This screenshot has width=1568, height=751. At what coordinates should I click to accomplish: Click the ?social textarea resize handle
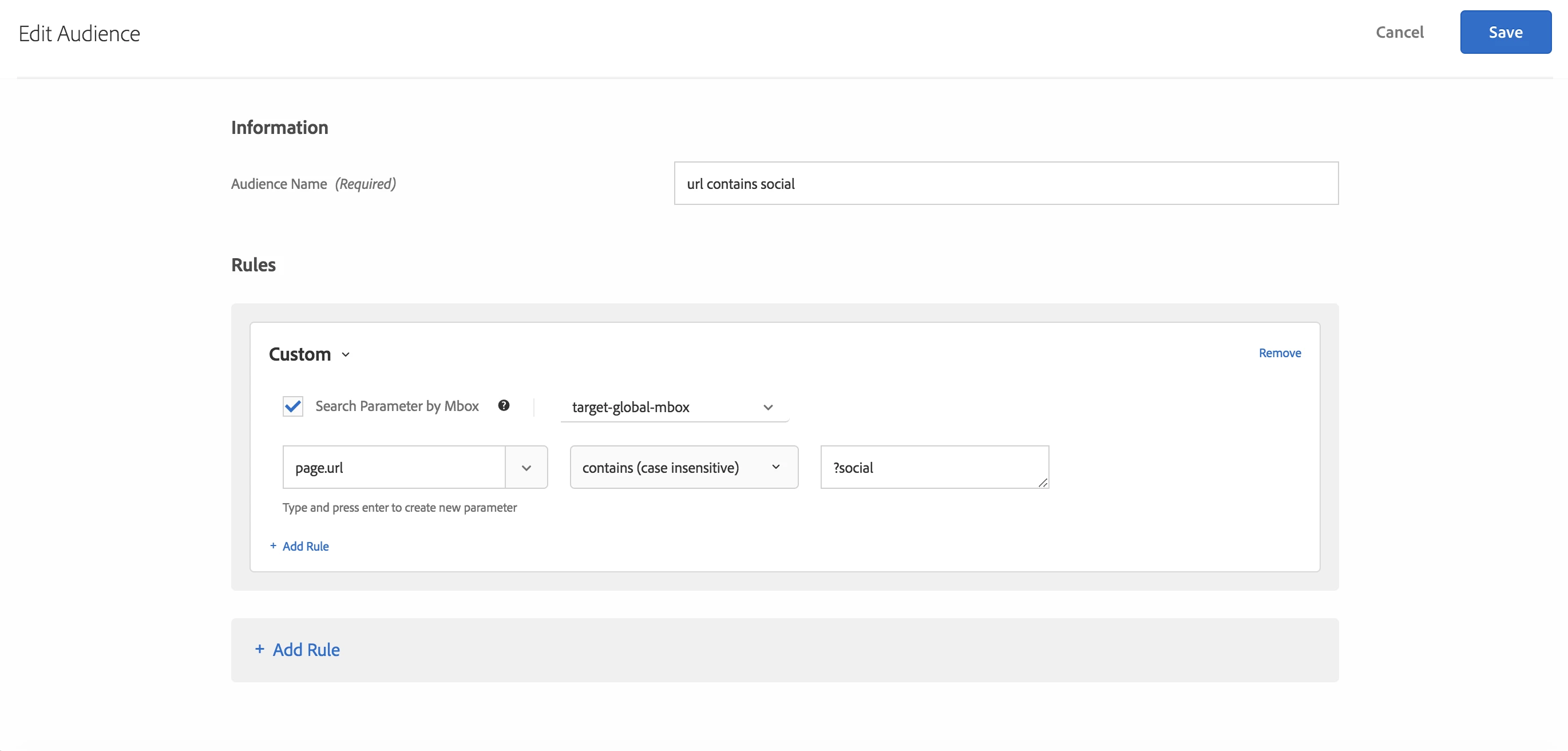(1043, 483)
